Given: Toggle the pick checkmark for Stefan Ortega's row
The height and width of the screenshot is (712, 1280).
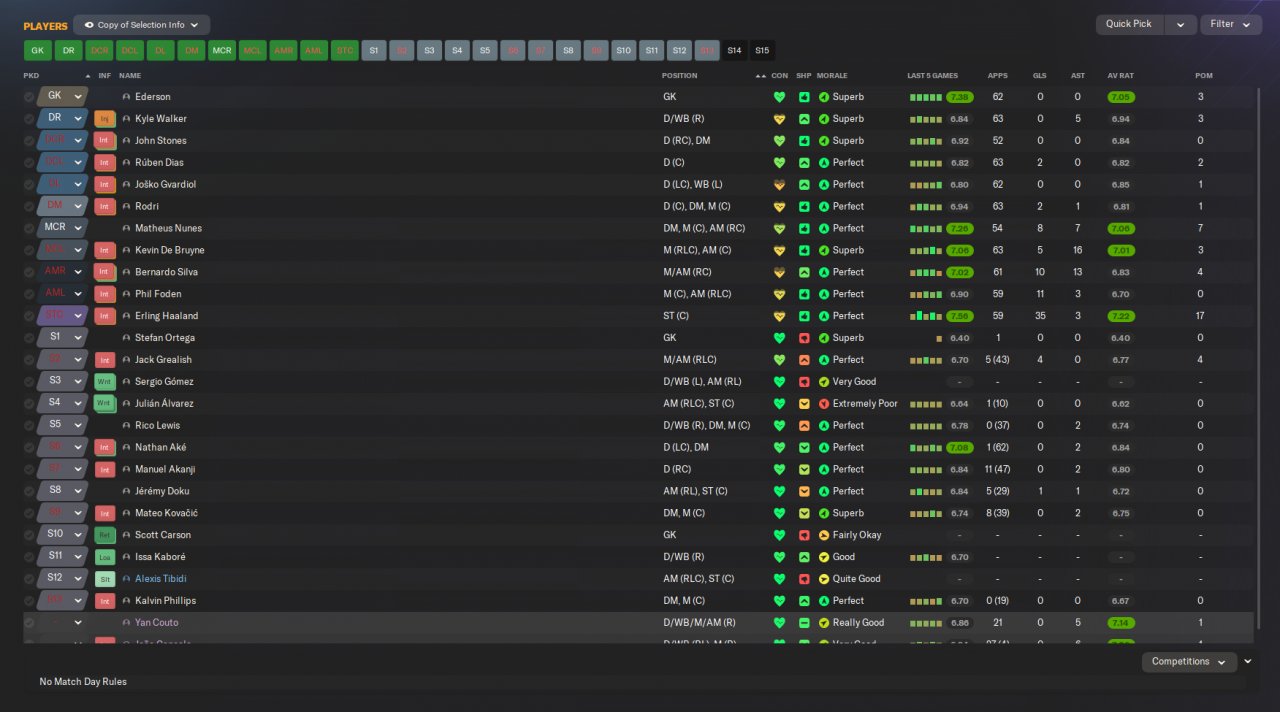Looking at the screenshot, I should 29,338.
